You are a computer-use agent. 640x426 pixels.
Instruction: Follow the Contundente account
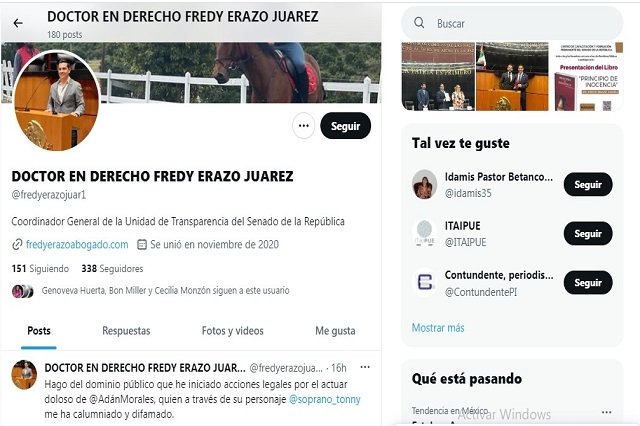(x=588, y=282)
